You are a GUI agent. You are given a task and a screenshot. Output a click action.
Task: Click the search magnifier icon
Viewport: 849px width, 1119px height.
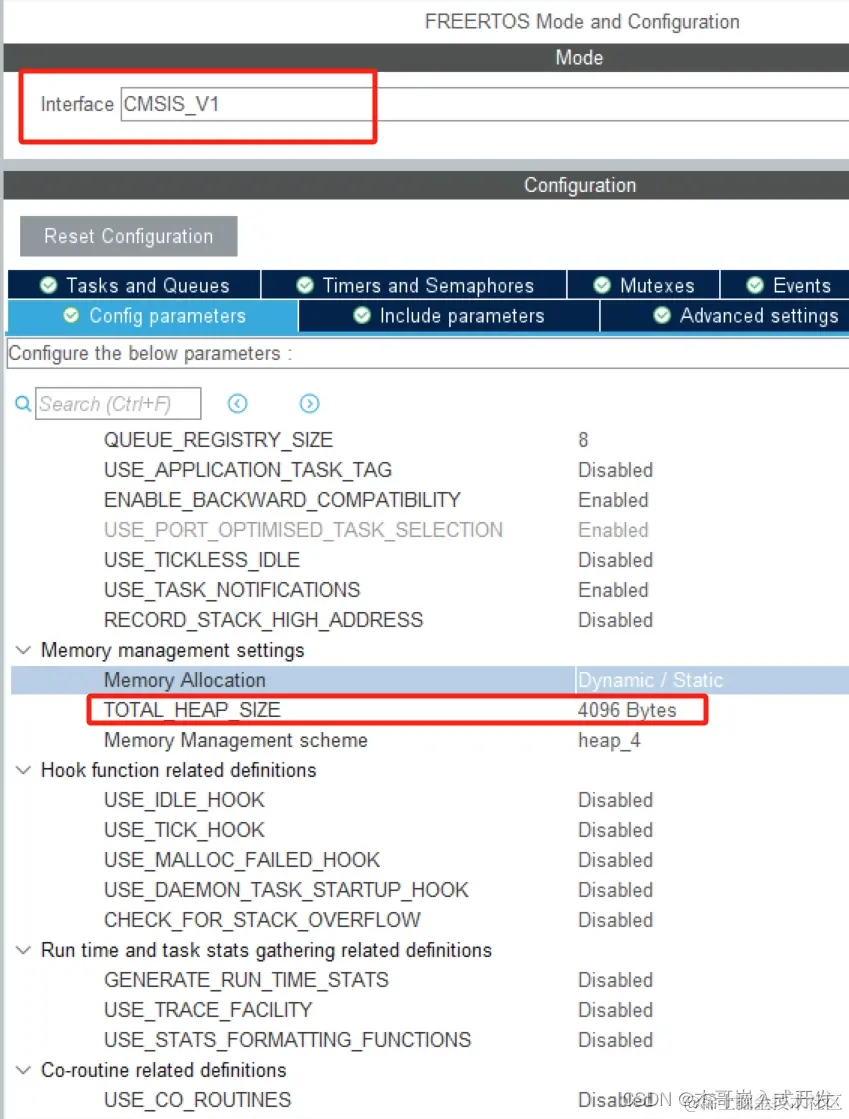(23, 404)
